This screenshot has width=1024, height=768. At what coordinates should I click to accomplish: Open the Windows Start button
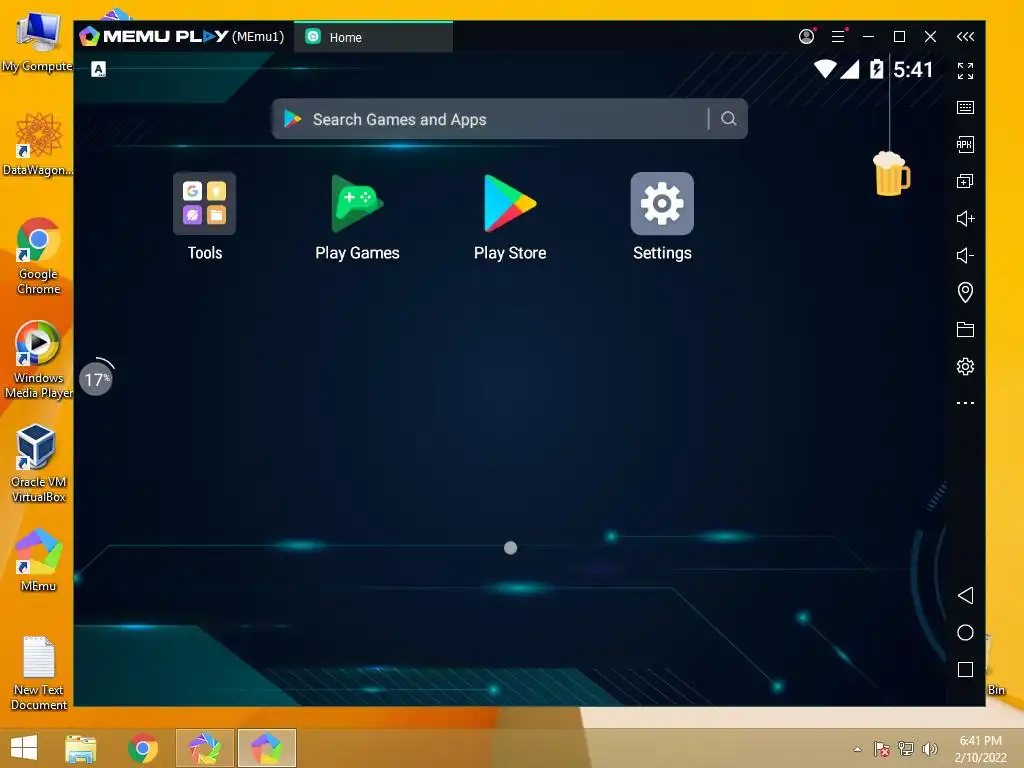(x=24, y=748)
